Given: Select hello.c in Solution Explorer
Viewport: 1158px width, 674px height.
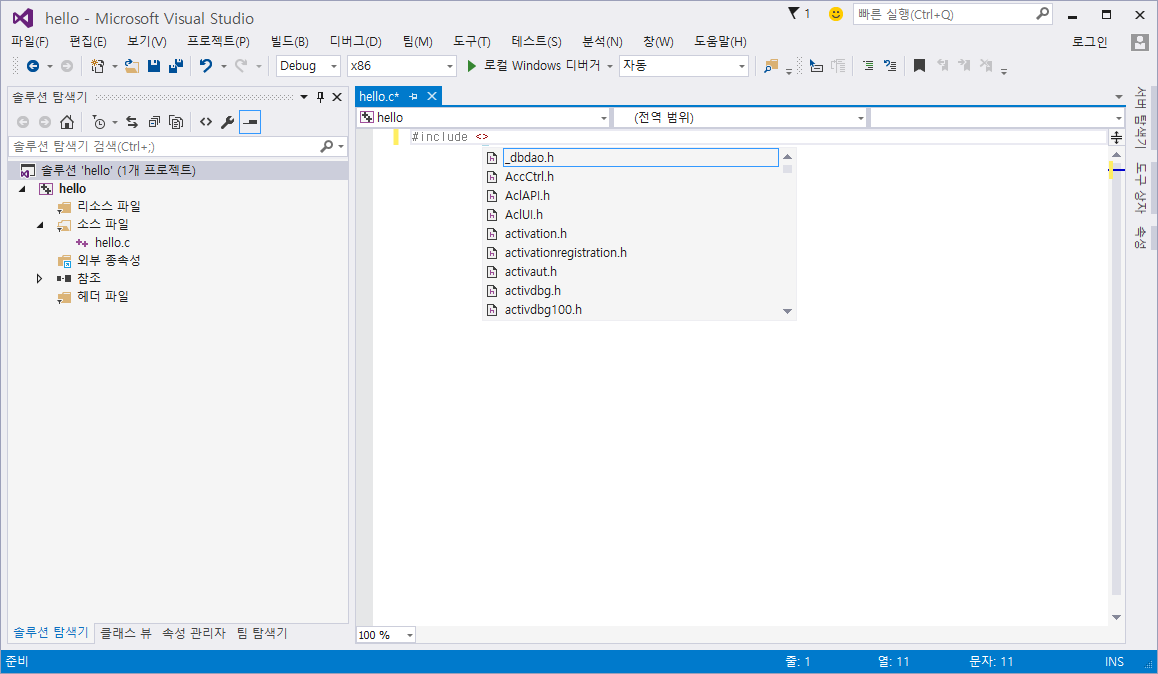Looking at the screenshot, I should click(112, 243).
